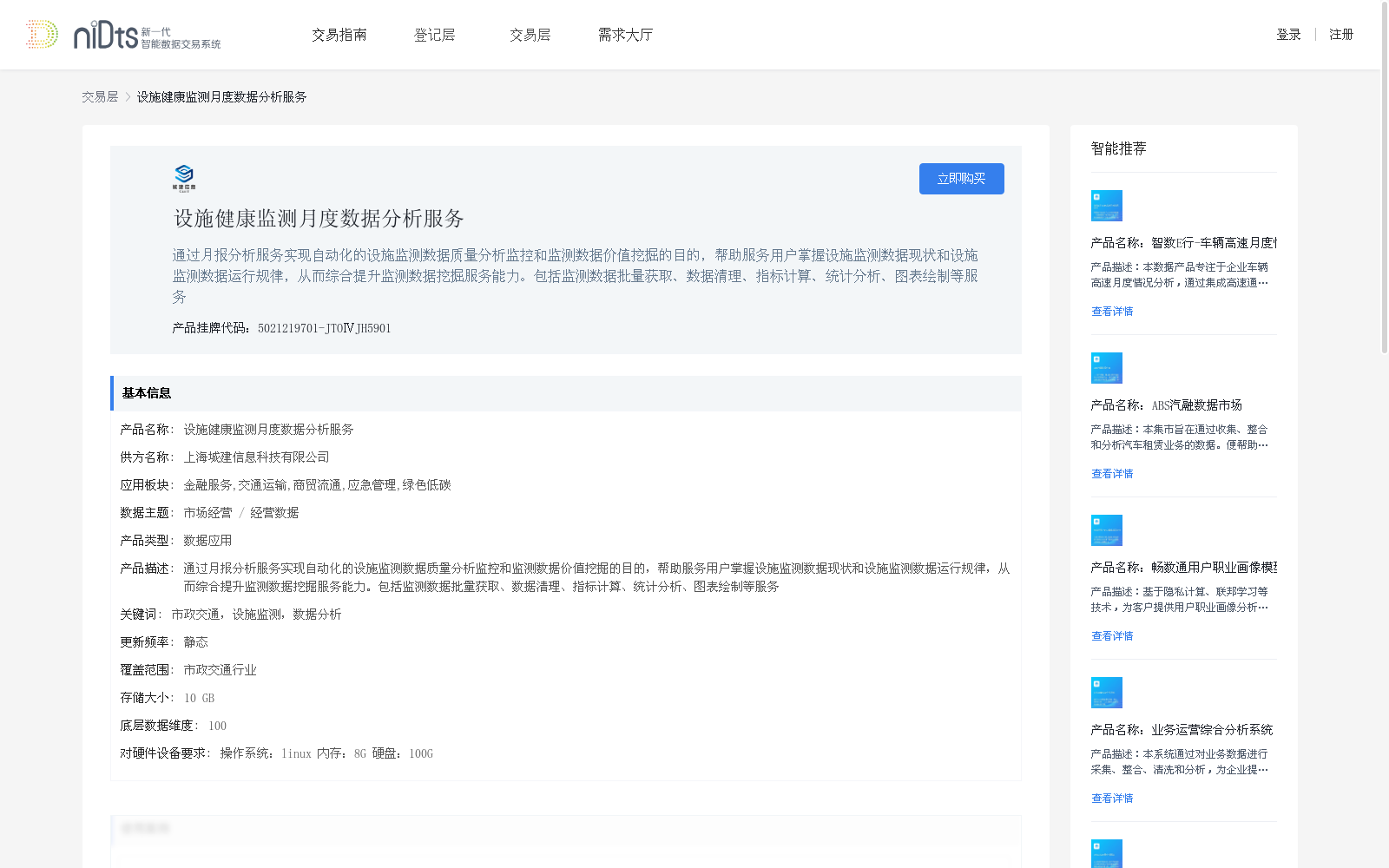
Task: Click keywords value 市政交通，设施监测，数据分析
Action: (256, 615)
